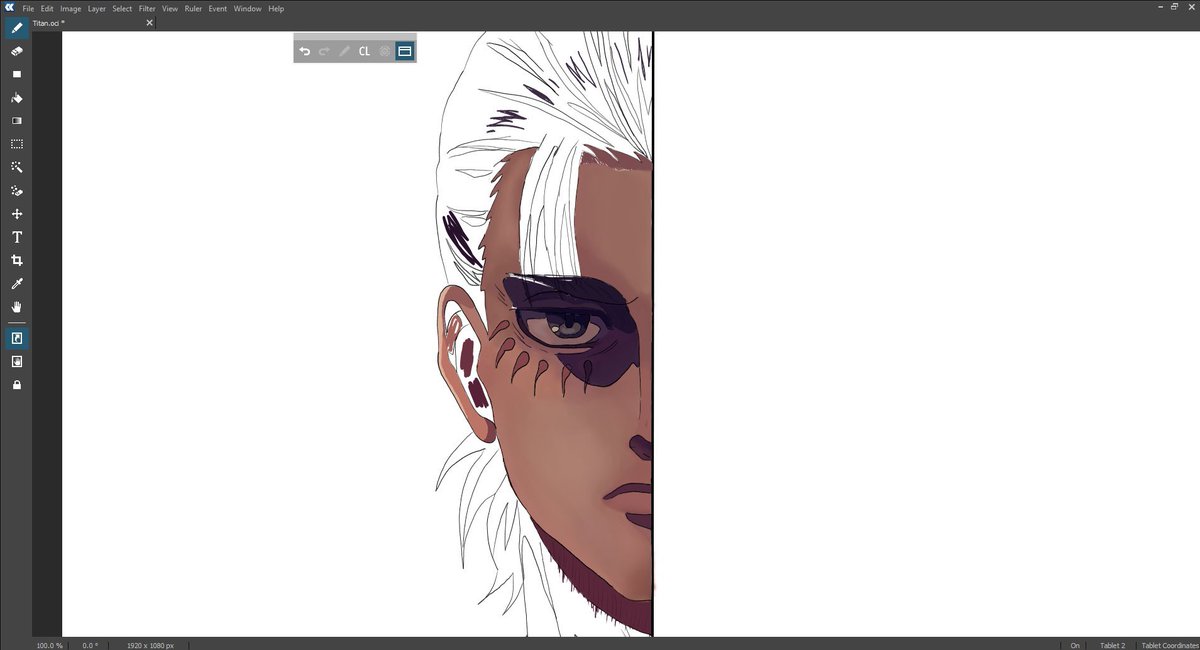Open the File menu

click(x=28, y=8)
